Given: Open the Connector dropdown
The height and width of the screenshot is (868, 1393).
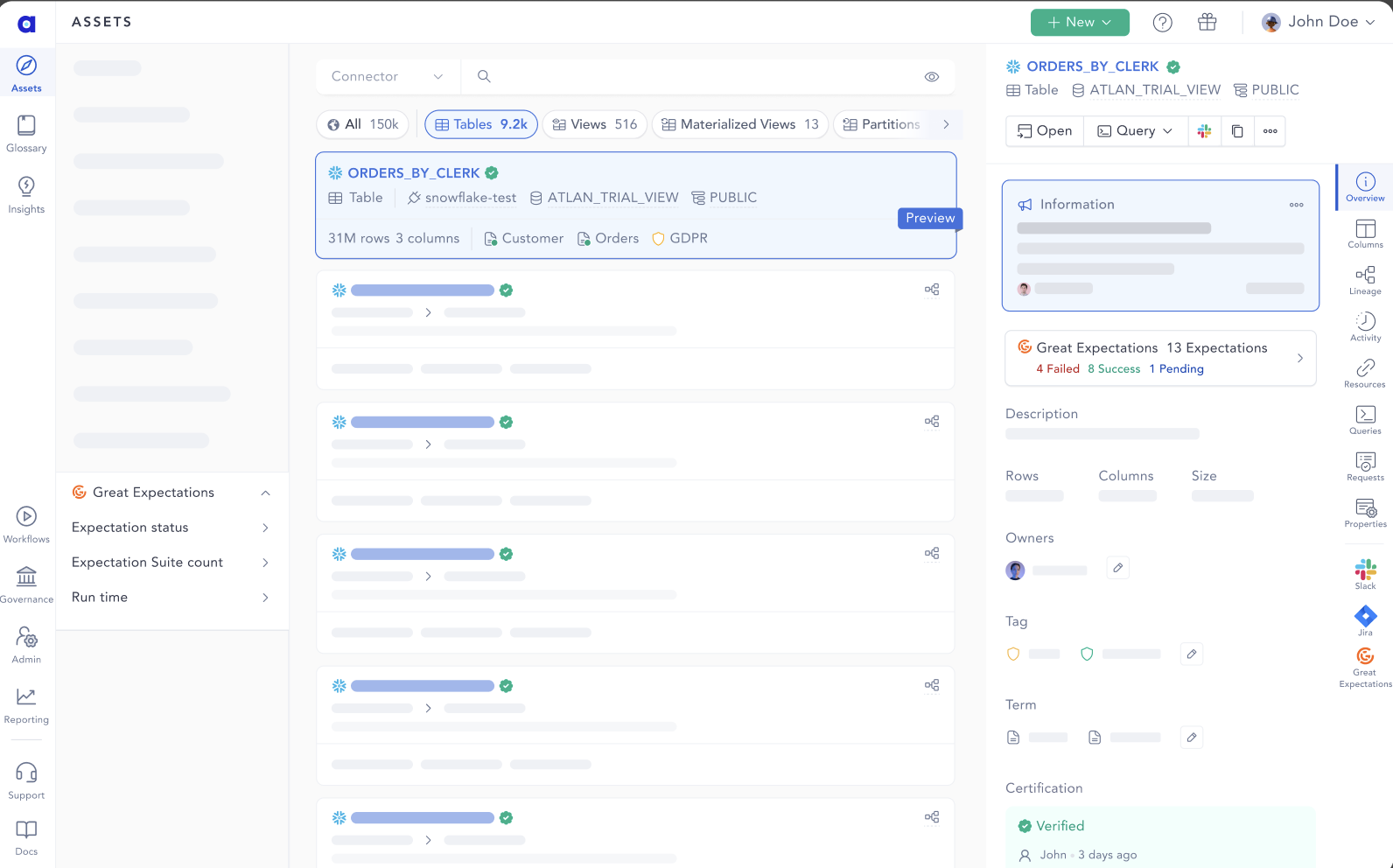Looking at the screenshot, I should pyautogui.click(x=388, y=76).
